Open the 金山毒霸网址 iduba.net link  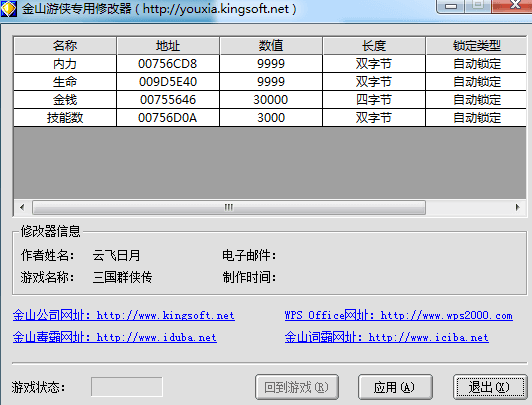pyautogui.click(x=115, y=337)
